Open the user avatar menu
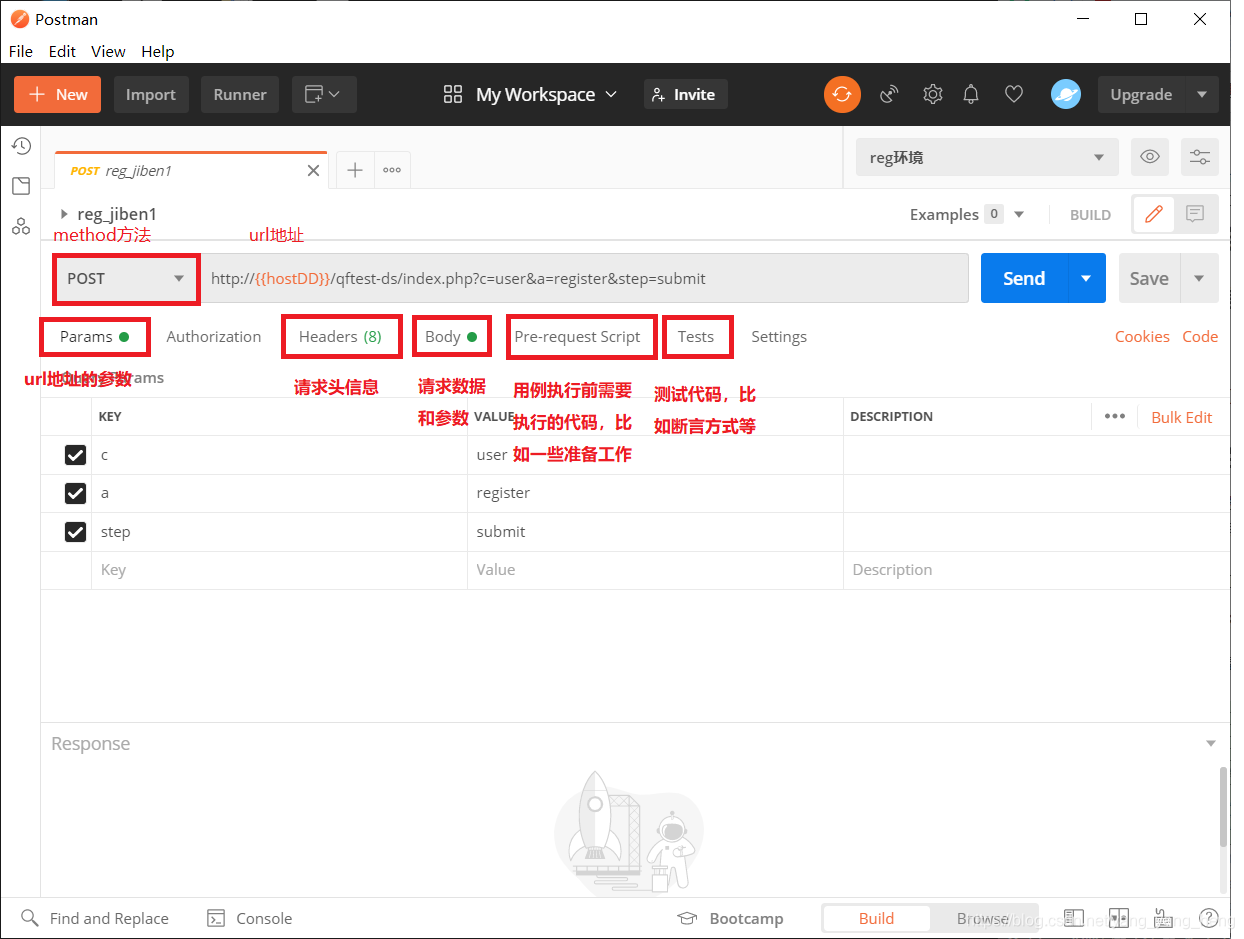 1066,94
